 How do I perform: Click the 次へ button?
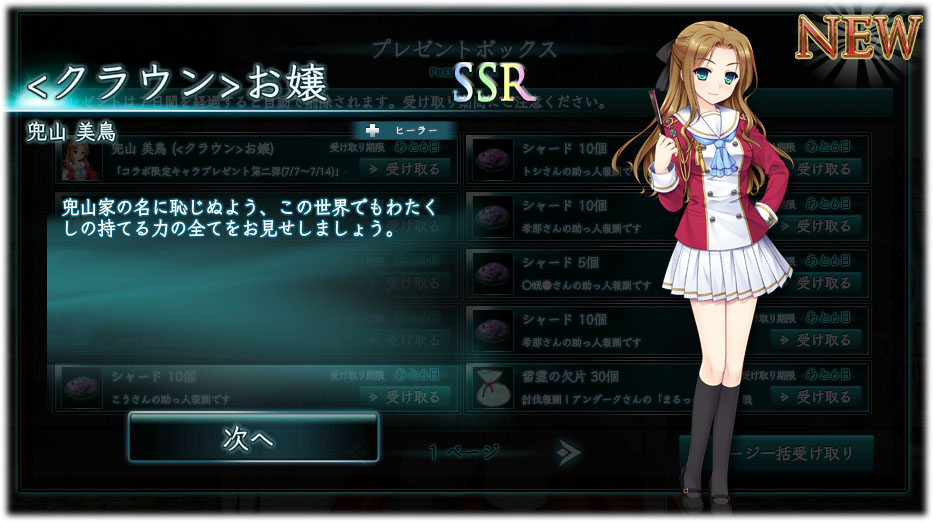[x=253, y=437]
